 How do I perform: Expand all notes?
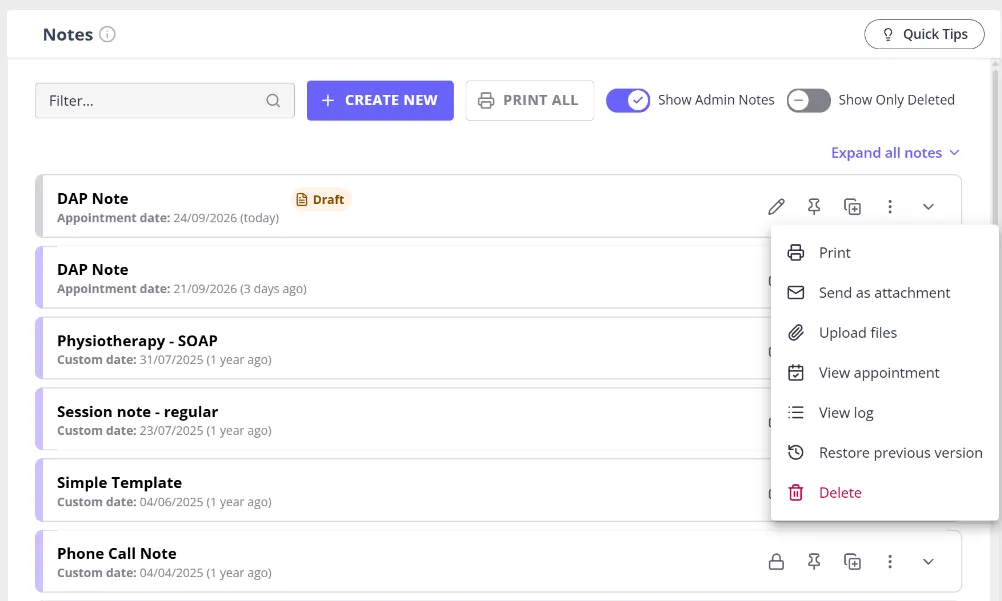(895, 153)
